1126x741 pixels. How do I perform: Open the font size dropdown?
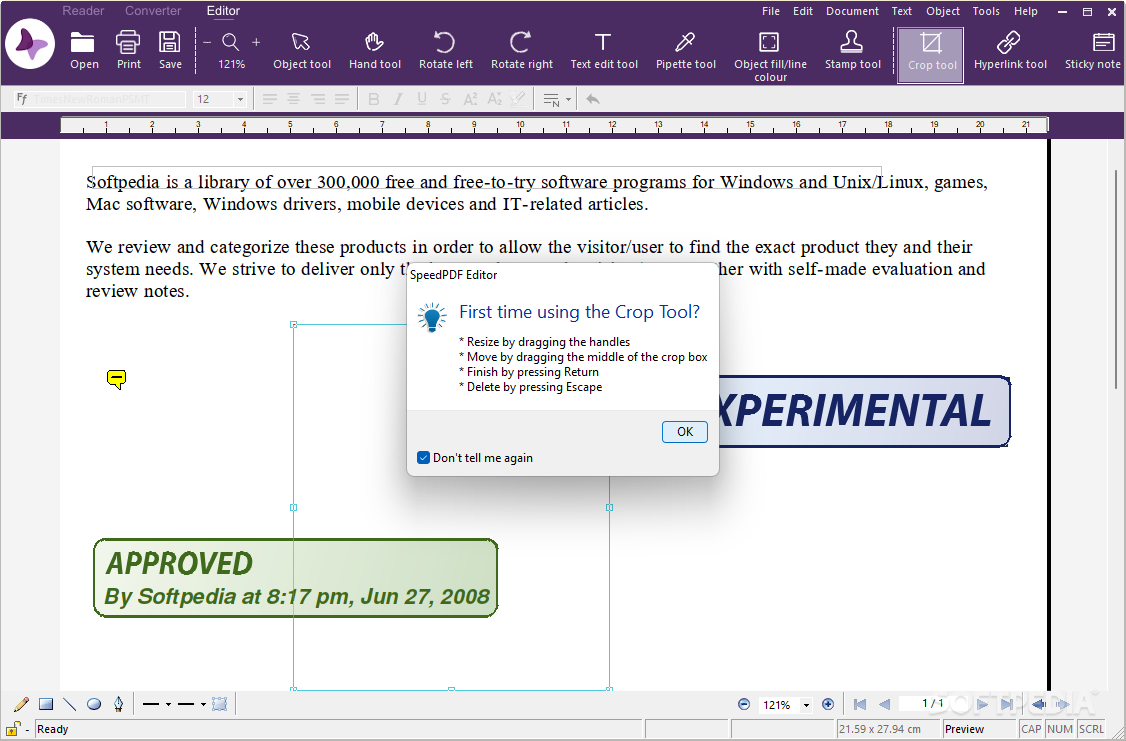point(240,99)
